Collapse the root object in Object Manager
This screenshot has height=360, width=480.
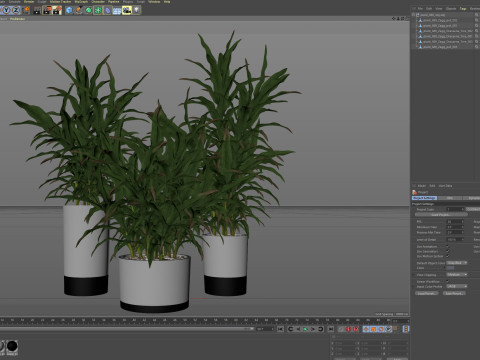(x=414, y=15)
